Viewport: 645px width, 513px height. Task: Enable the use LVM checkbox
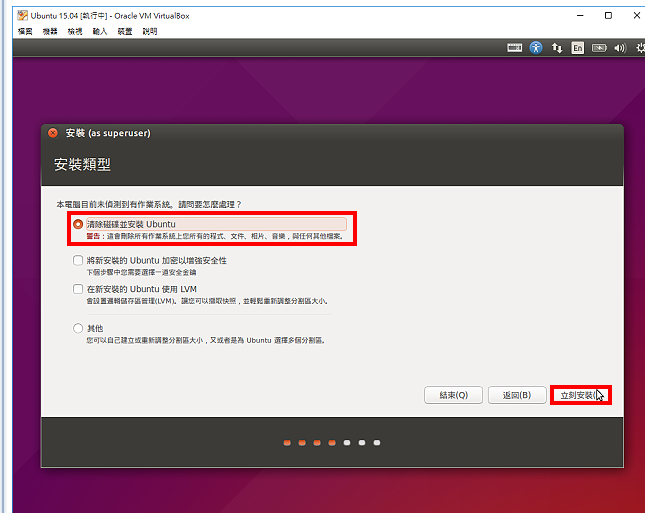pyautogui.click(x=78, y=289)
